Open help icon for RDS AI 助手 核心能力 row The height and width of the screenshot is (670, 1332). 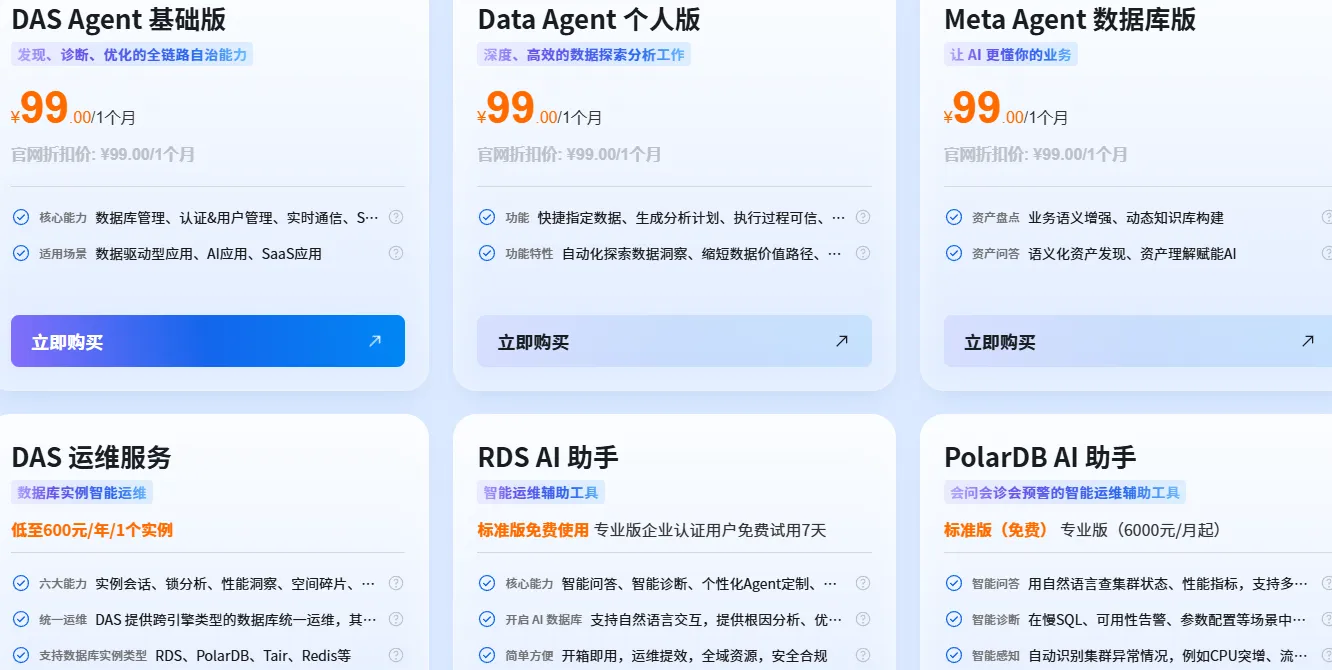coord(863,583)
